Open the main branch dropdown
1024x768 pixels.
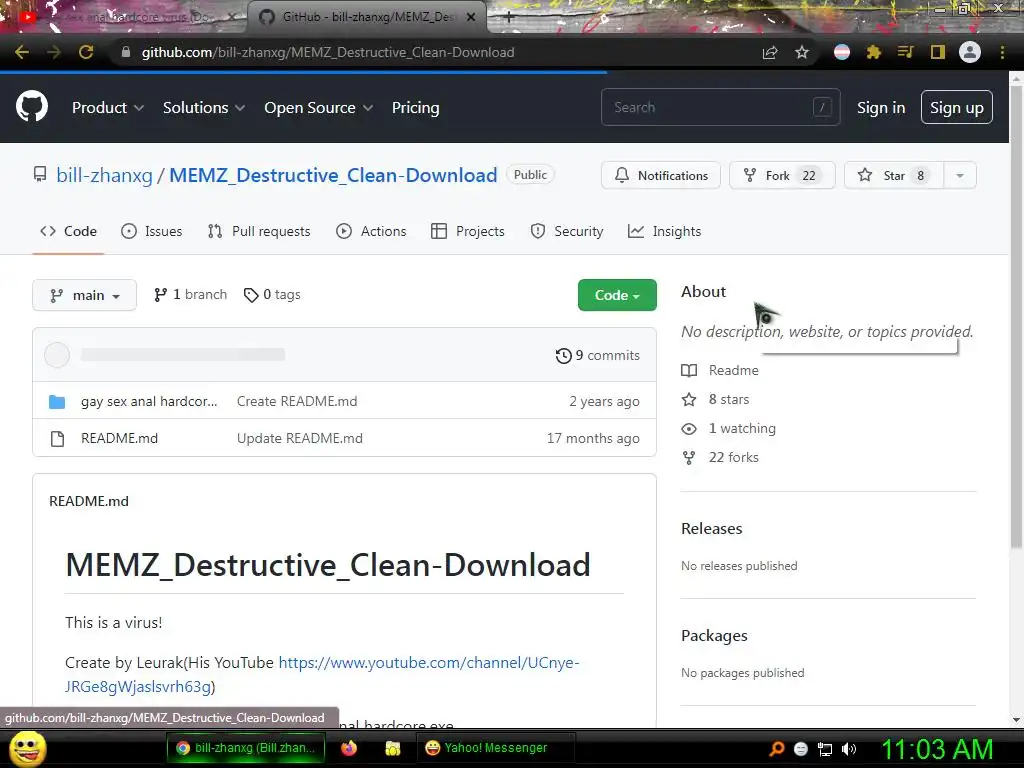coord(84,295)
